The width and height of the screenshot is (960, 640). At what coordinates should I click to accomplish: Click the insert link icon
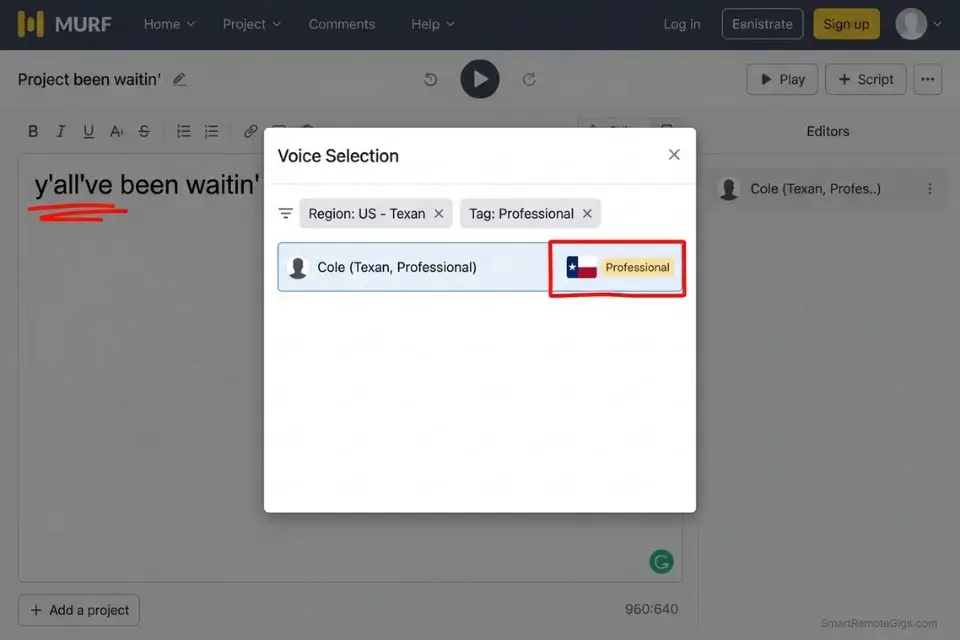(x=250, y=131)
